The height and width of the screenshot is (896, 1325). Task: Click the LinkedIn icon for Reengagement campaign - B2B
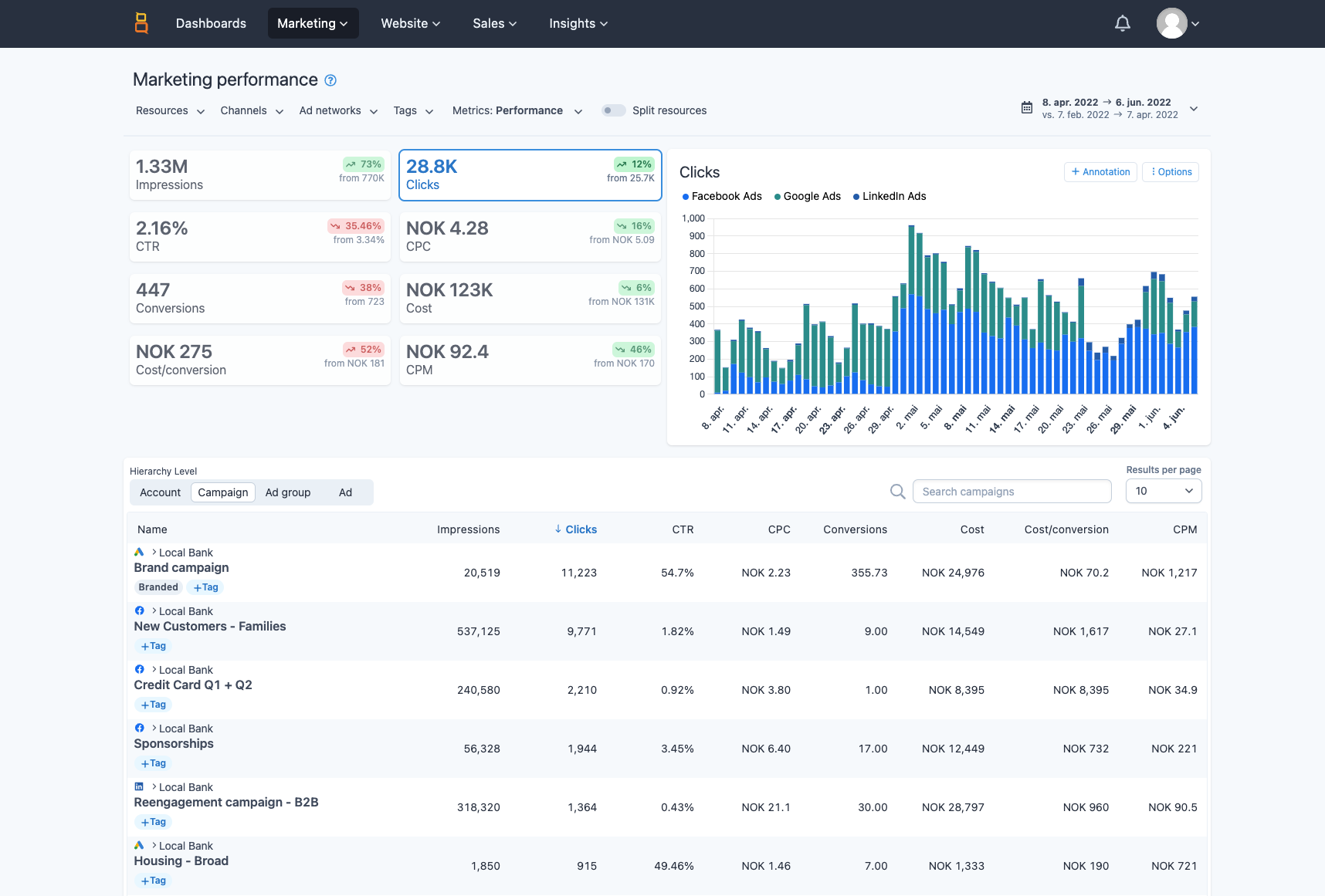[x=139, y=787]
